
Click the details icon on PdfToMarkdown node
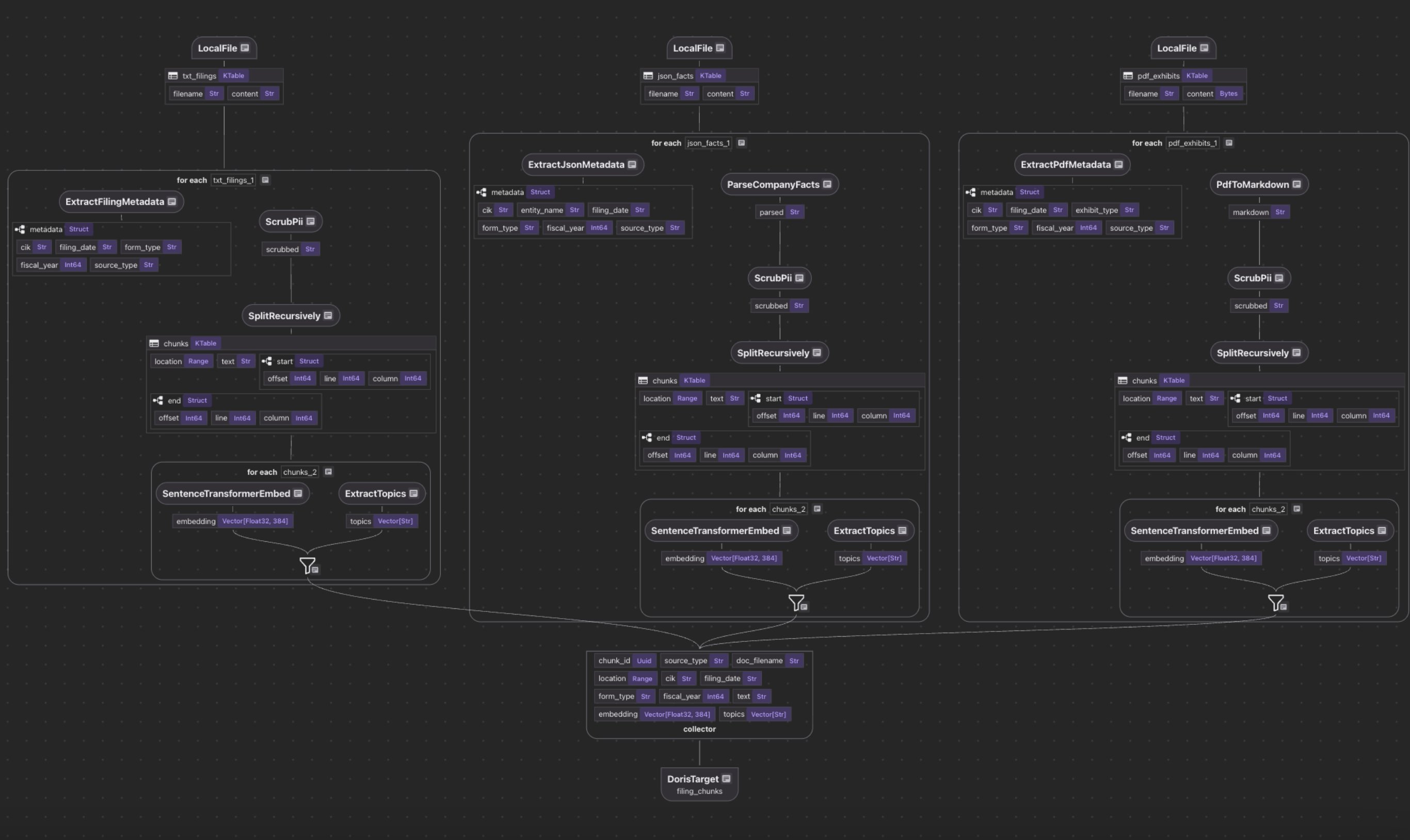[1299, 184]
